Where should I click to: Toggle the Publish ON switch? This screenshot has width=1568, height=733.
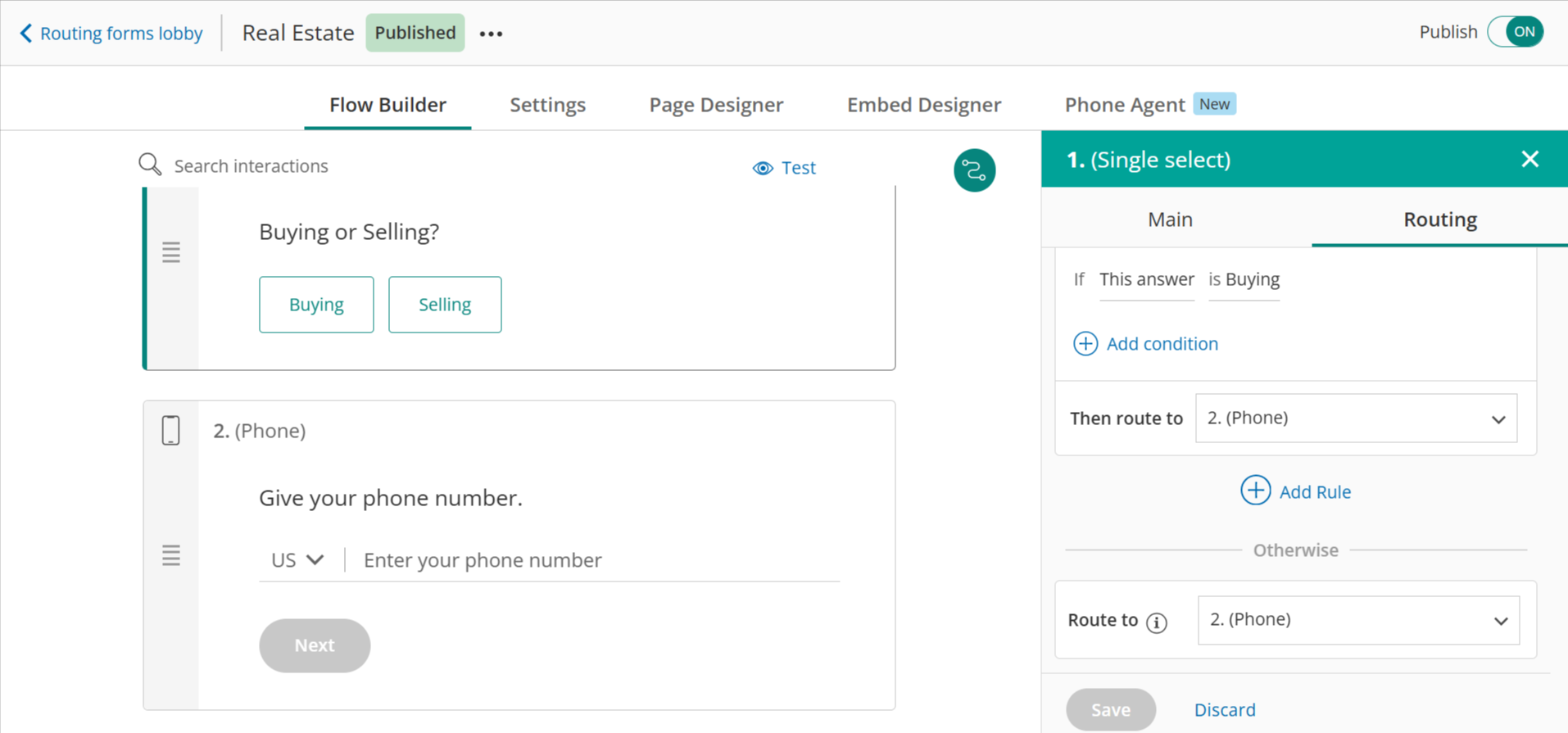pyautogui.click(x=1516, y=32)
